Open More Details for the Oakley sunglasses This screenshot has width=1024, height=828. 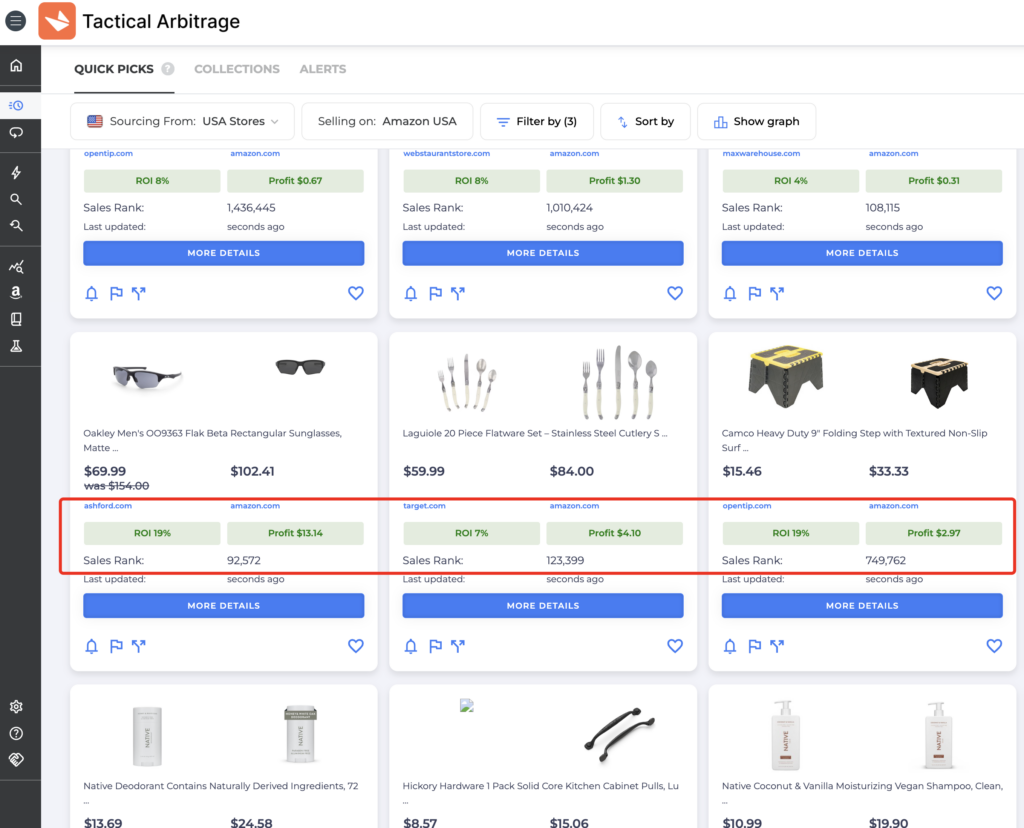(223, 605)
